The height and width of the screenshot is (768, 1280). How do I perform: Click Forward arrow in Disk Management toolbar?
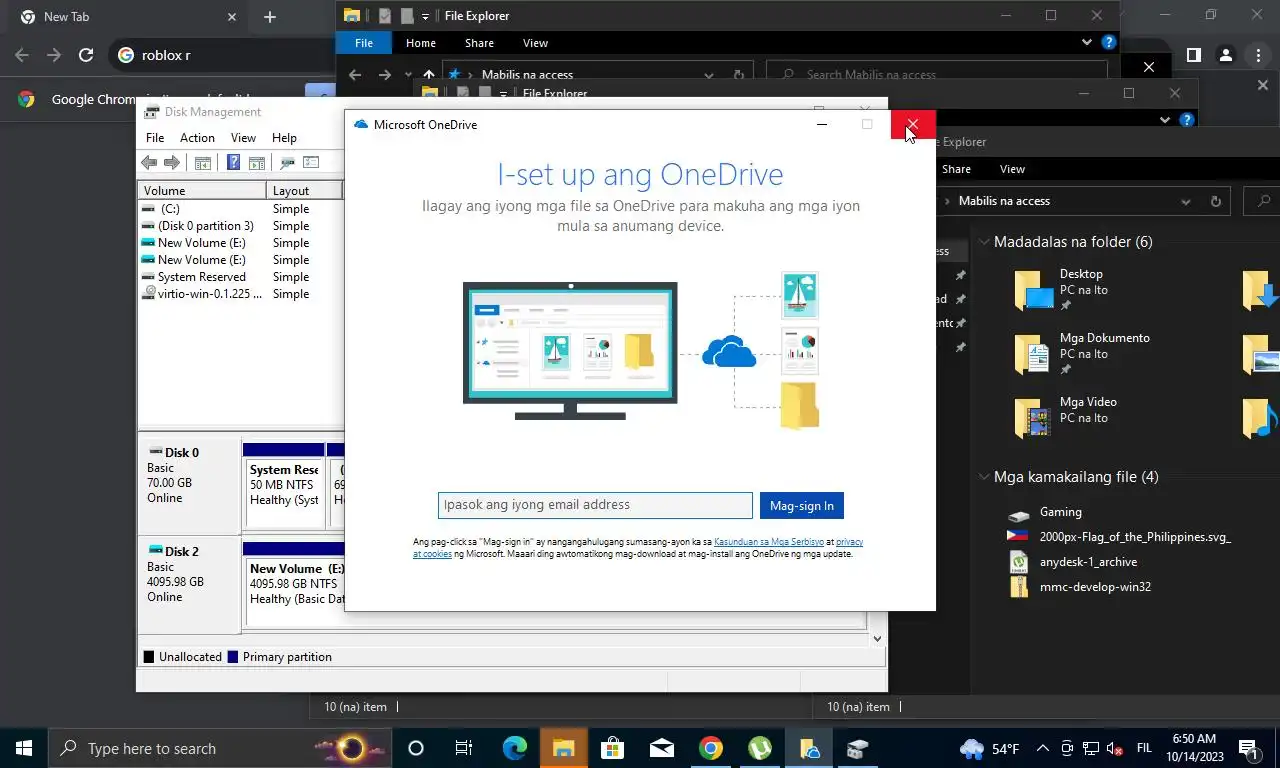point(172,163)
